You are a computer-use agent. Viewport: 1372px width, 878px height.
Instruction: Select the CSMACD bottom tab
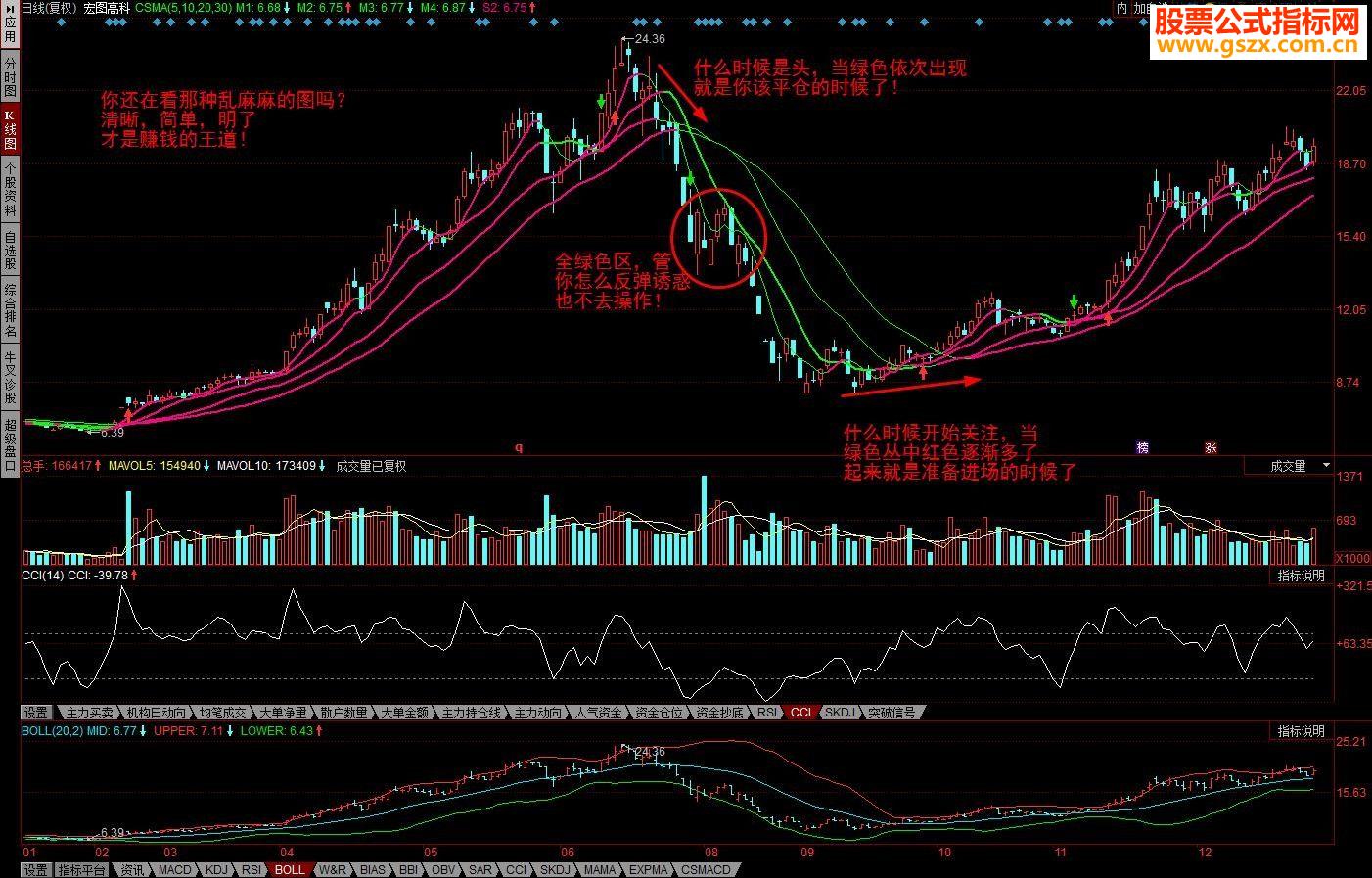[x=706, y=870]
